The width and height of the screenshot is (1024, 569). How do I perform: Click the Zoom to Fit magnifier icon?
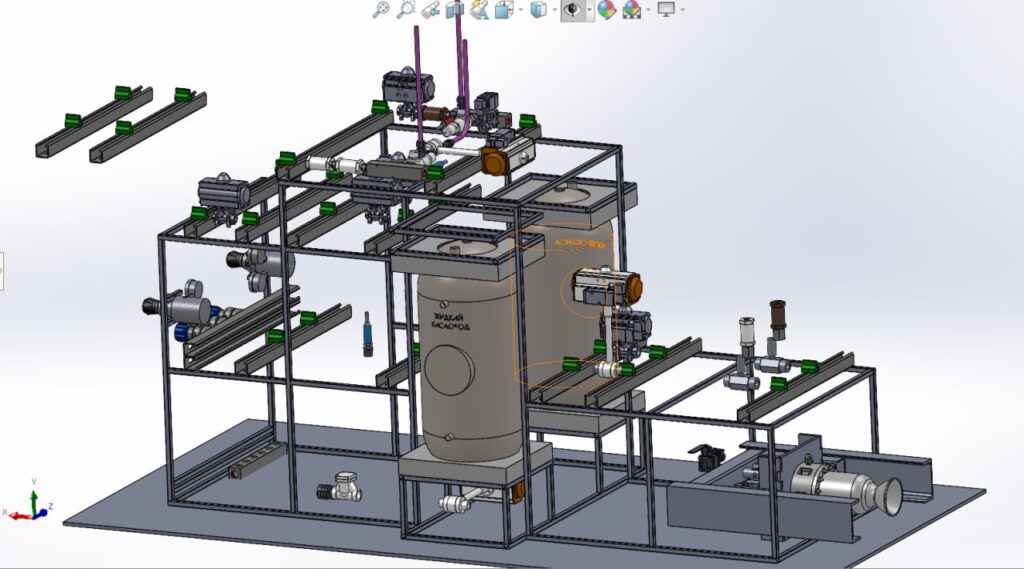(380, 10)
